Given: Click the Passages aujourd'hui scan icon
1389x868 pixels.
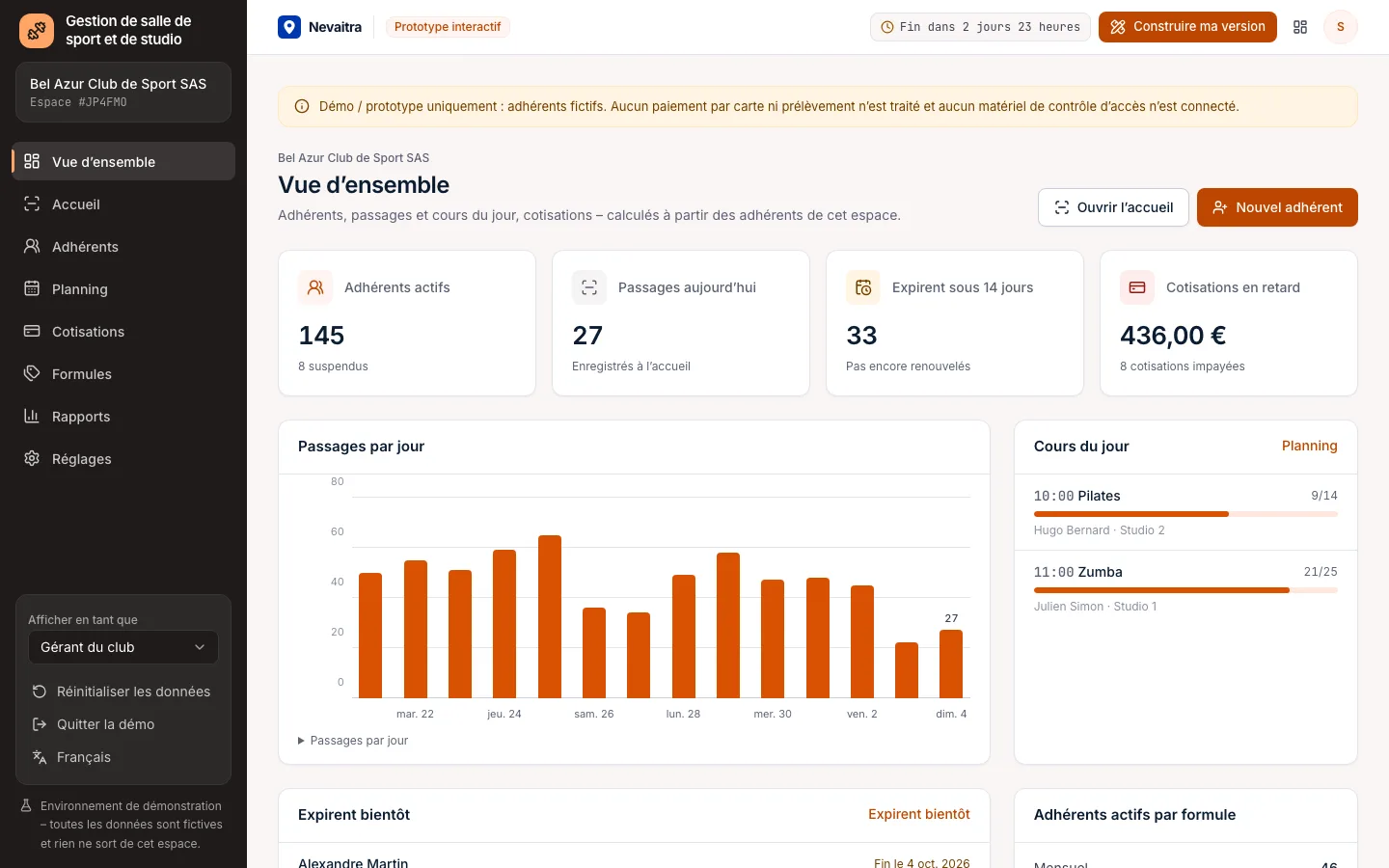Looking at the screenshot, I should (x=589, y=287).
